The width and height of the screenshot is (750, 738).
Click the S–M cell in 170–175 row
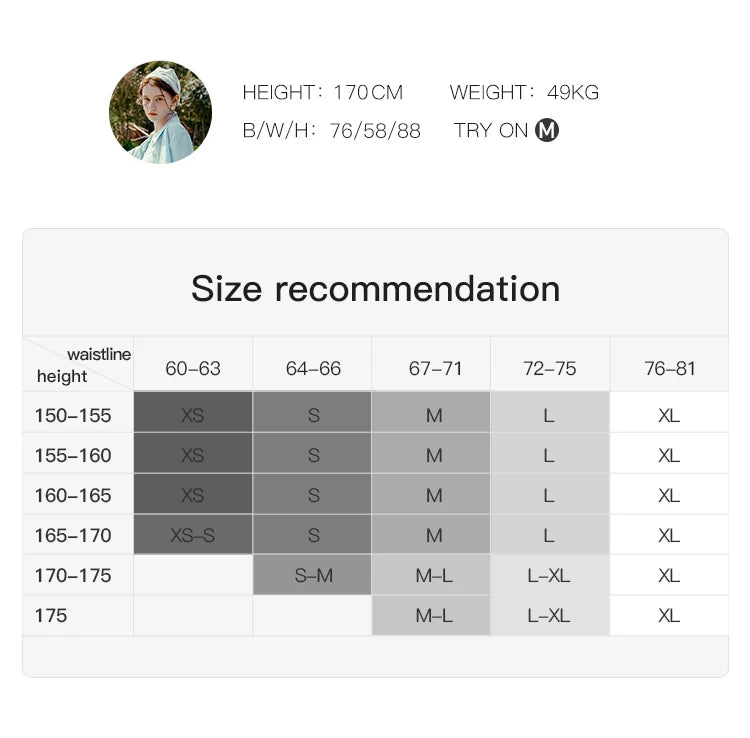(x=313, y=575)
